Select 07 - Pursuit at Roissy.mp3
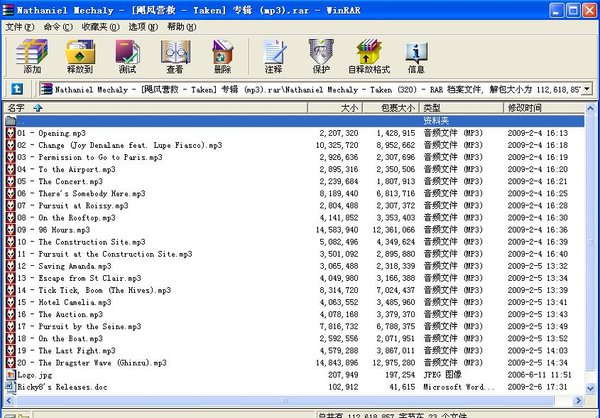This screenshot has height=418, width=600. (x=73, y=206)
